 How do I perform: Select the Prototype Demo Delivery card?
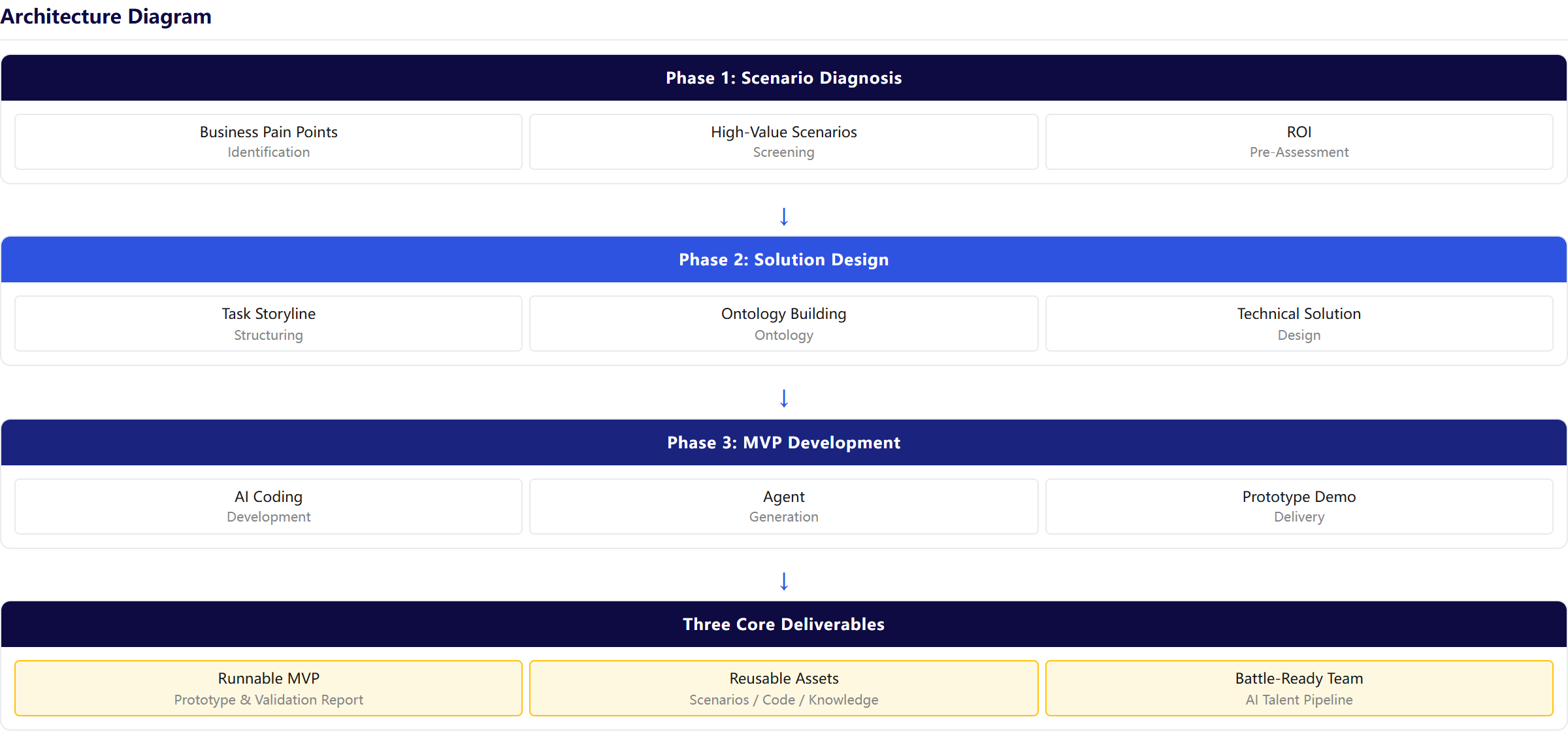[1299, 507]
